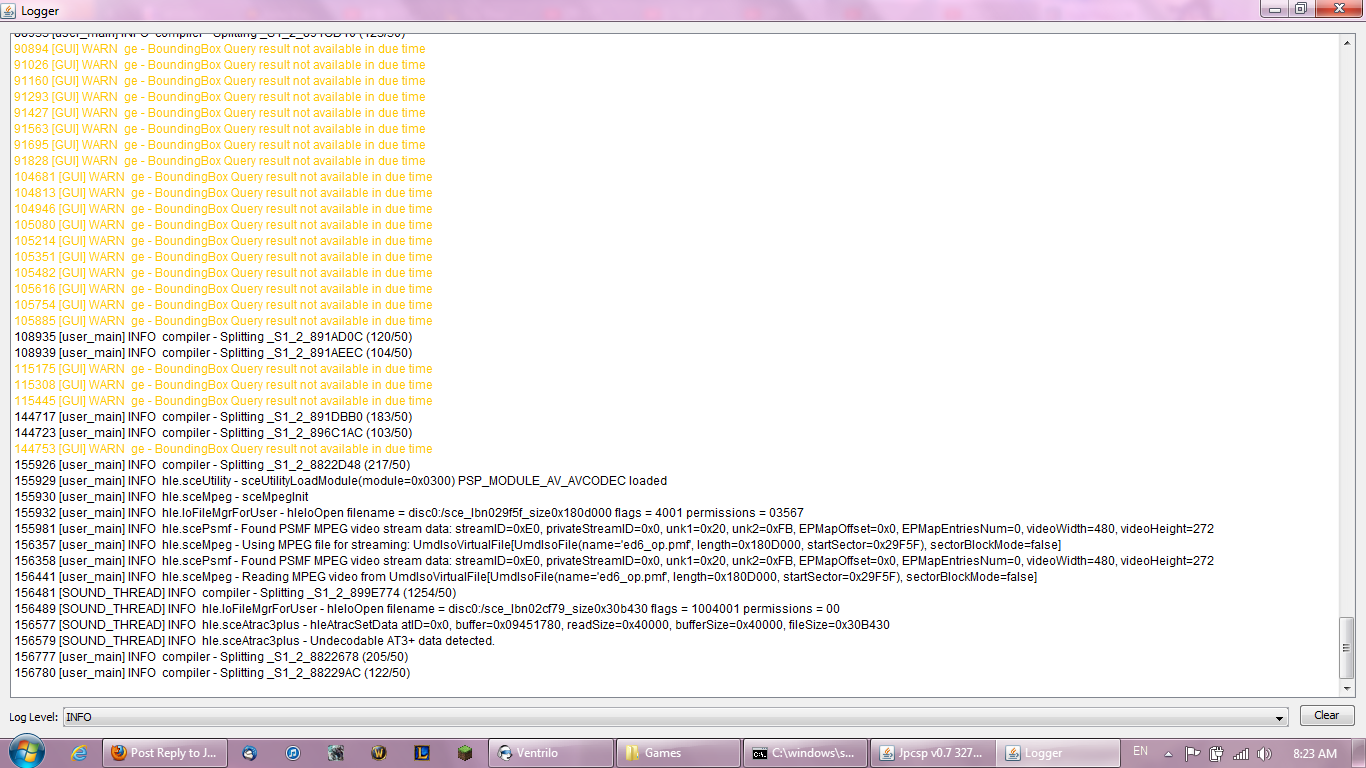Click the vertical scrollbar thumb

pyautogui.click(x=1346, y=648)
